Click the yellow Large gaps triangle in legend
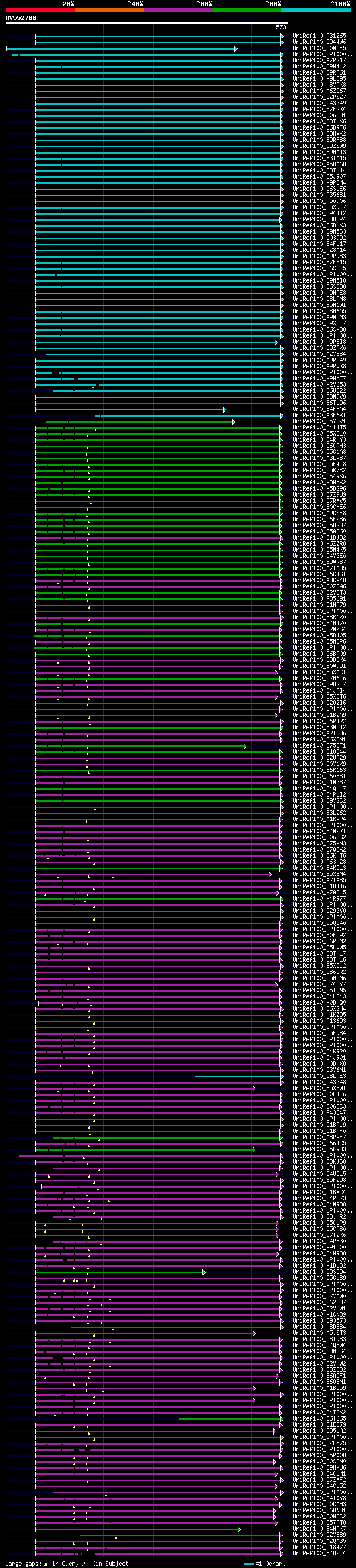 tap(46, 1563)
